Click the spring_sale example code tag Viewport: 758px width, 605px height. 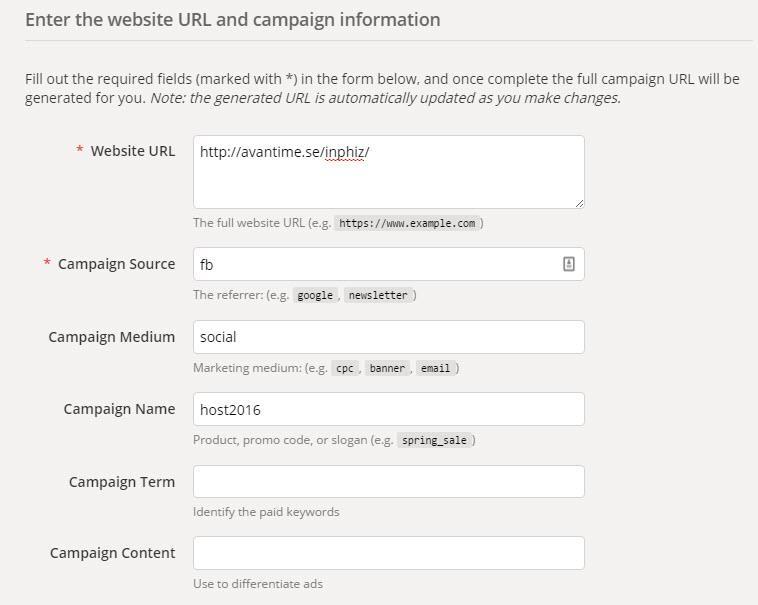pyautogui.click(x=434, y=440)
